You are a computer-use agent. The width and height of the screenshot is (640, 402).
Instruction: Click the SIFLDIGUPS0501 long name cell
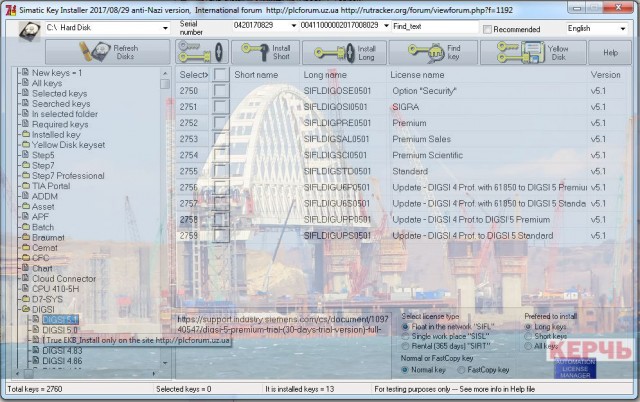pyautogui.click(x=337, y=235)
